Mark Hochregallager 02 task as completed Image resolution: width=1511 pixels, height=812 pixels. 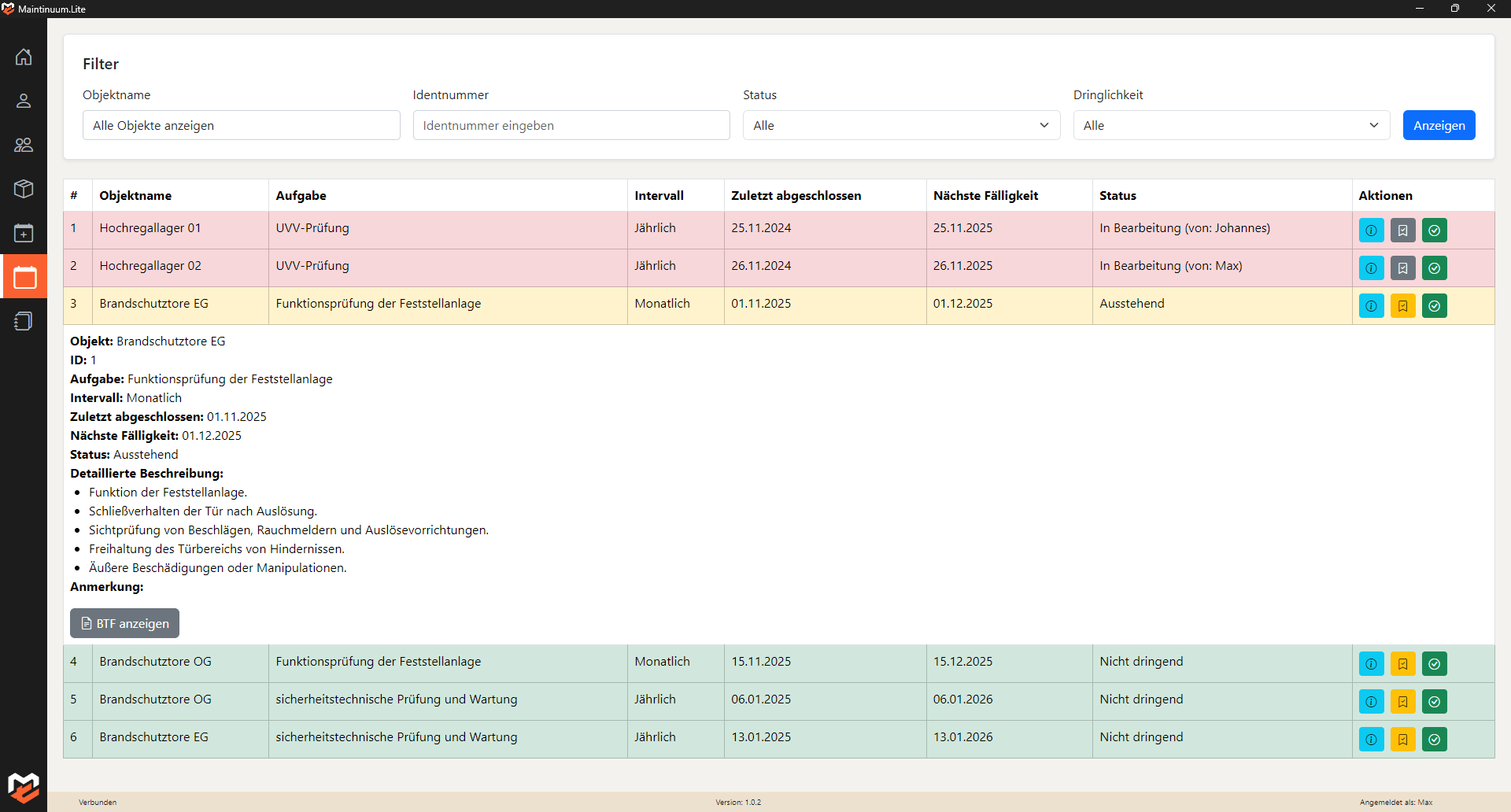point(1434,268)
